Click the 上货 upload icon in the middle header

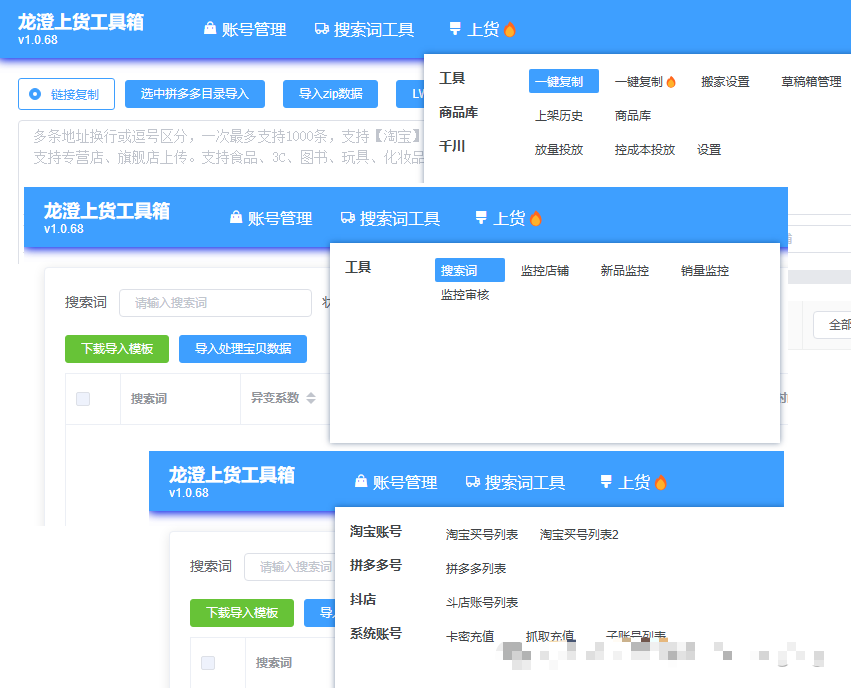(481, 218)
